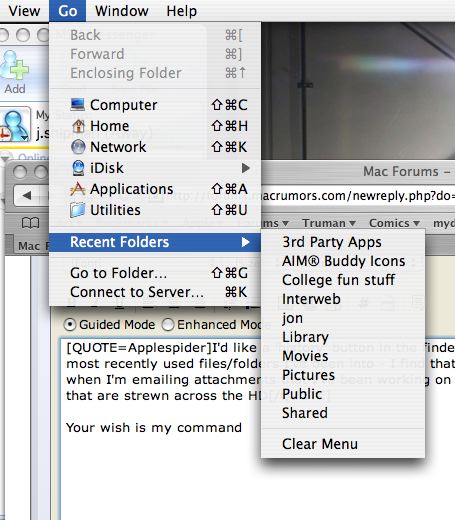
Task: Select the Enhanced Mode radio button
Action: coord(168,325)
